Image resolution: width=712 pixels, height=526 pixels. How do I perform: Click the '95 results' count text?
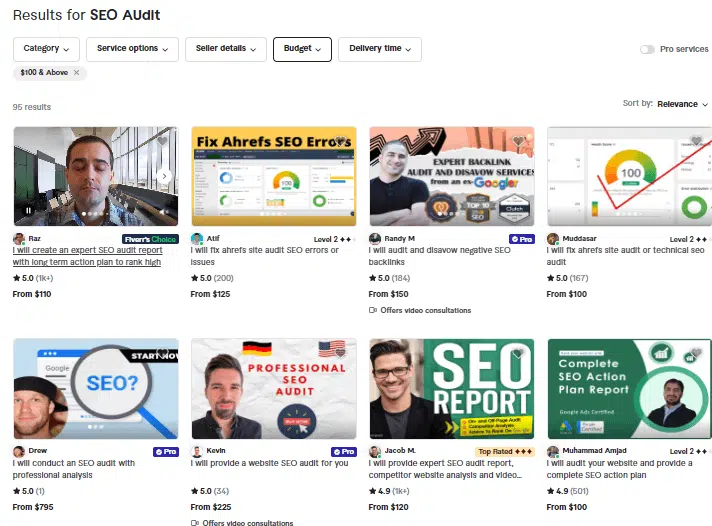tap(32, 107)
